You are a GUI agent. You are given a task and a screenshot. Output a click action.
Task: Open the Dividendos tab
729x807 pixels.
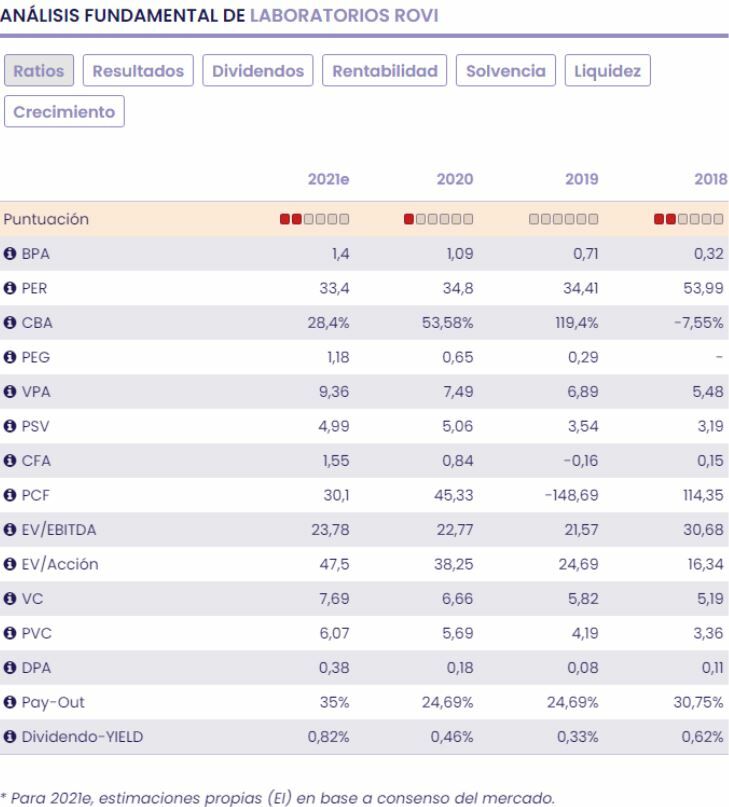[259, 71]
